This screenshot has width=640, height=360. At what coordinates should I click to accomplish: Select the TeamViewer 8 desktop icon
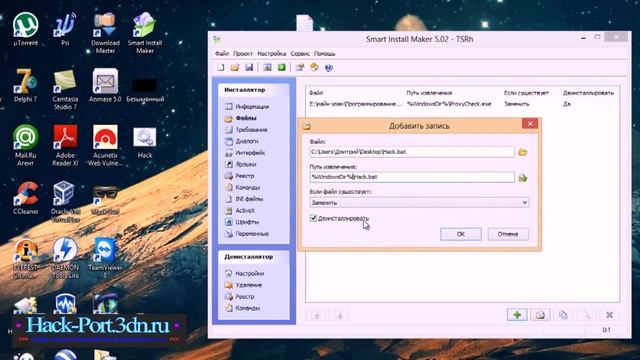tap(105, 258)
